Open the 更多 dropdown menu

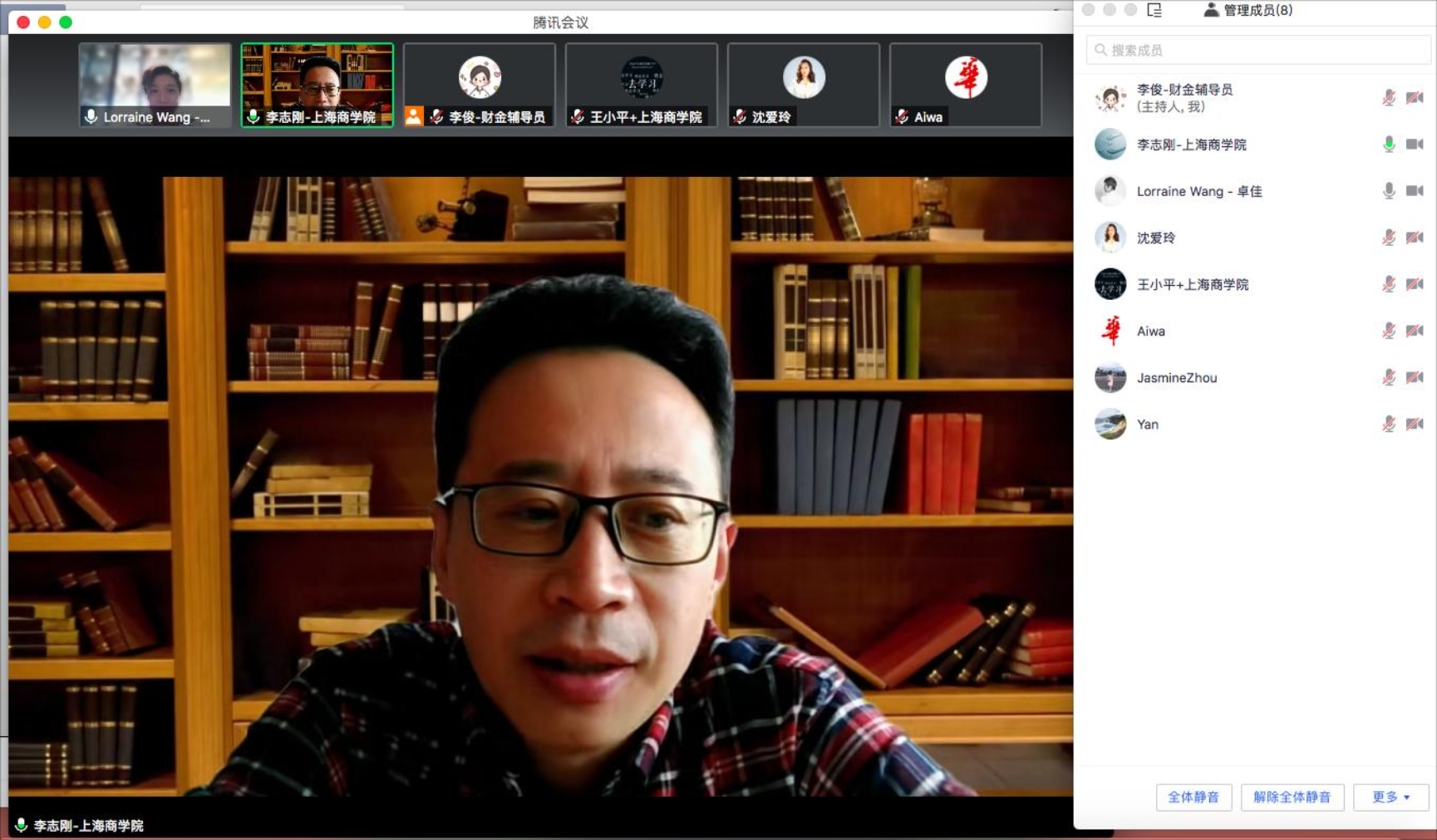point(1390,797)
